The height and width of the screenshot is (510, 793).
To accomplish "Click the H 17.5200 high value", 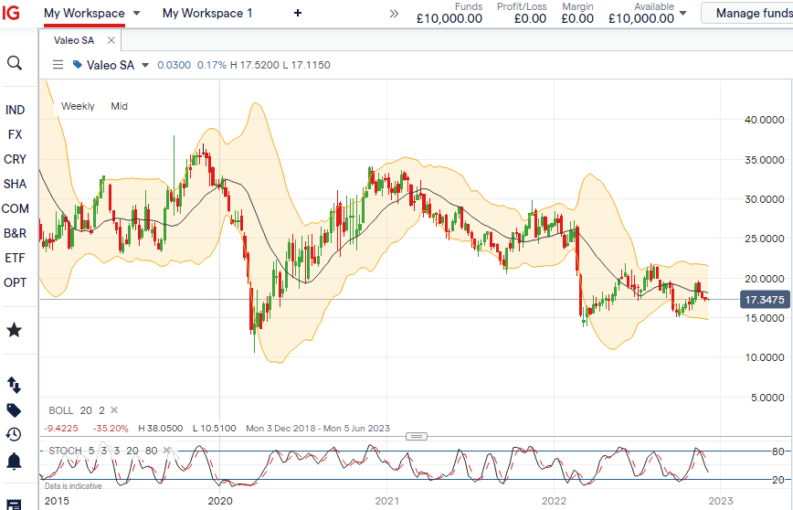I will pos(254,65).
